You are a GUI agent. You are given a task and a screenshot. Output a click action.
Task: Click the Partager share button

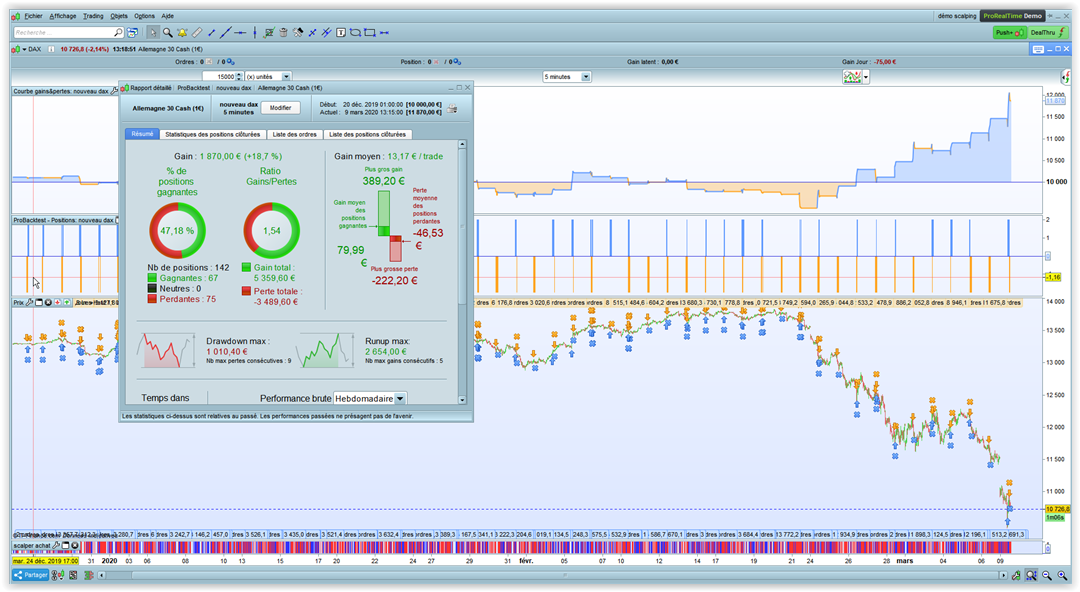click(x=30, y=575)
